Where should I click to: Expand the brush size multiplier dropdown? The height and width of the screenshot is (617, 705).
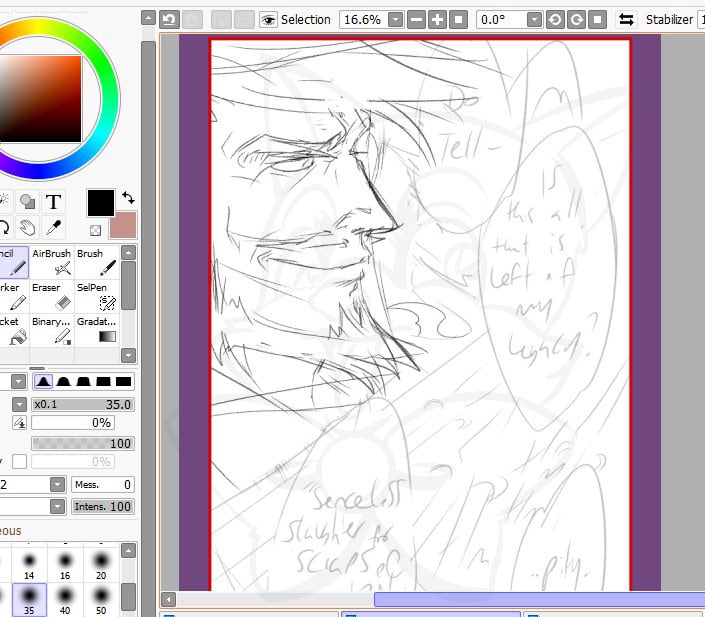pyautogui.click(x=19, y=404)
